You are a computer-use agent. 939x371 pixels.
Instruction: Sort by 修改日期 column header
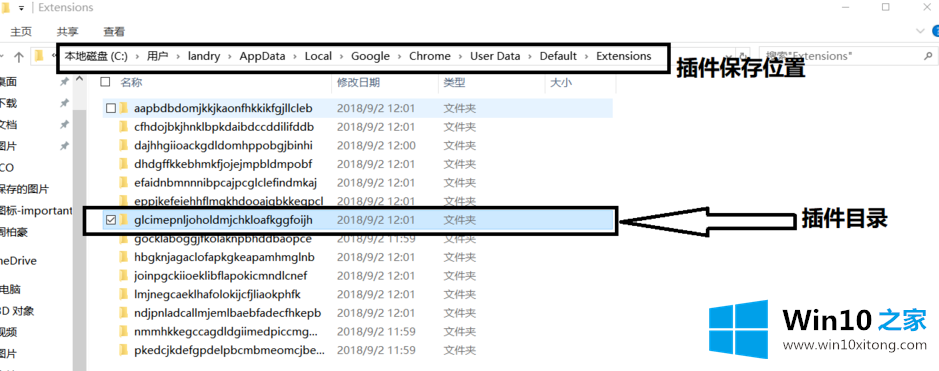tap(358, 83)
